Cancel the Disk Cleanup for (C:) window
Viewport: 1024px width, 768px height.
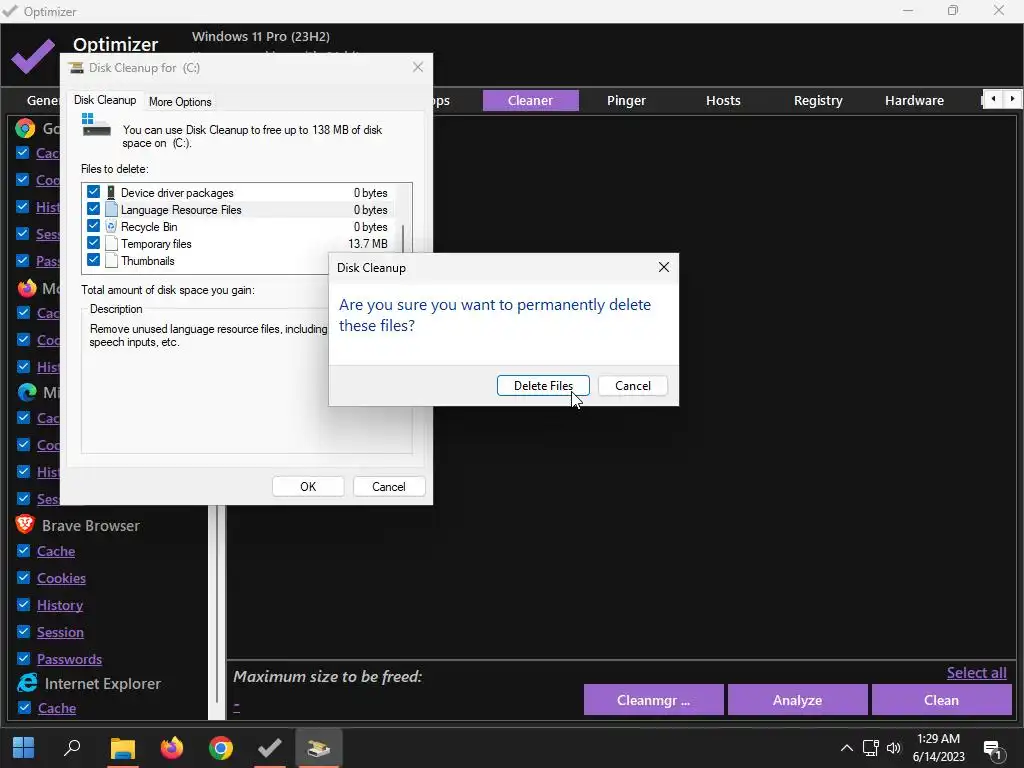[x=389, y=487]
